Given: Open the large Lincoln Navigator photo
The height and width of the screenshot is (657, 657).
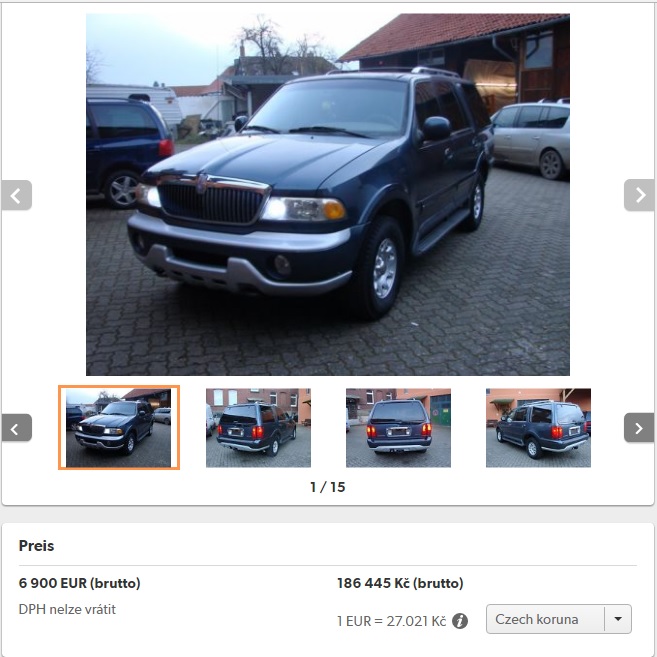Looking at the screenshot, I should [328, 194].
